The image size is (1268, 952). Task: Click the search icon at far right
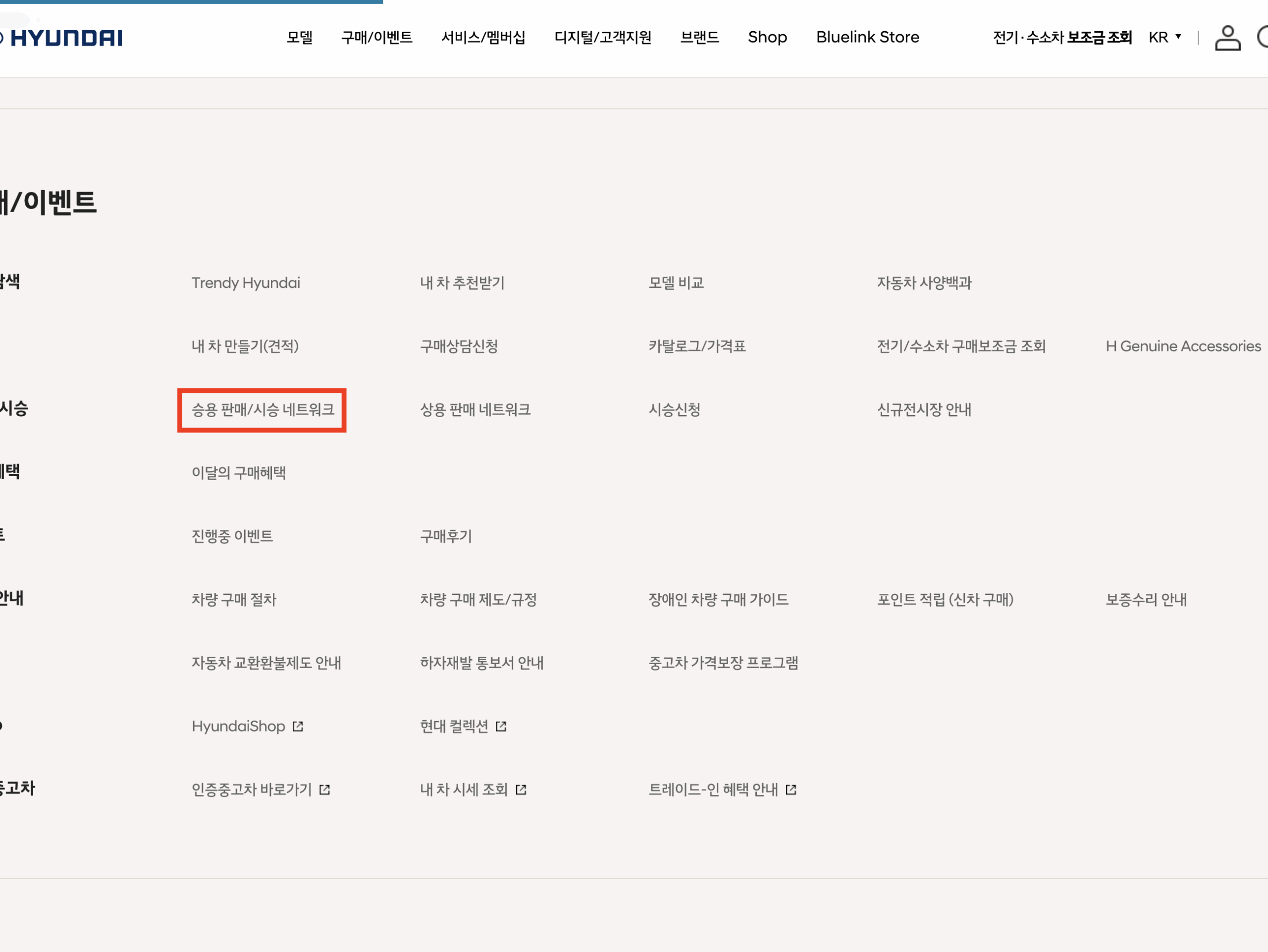(1264, 37)
